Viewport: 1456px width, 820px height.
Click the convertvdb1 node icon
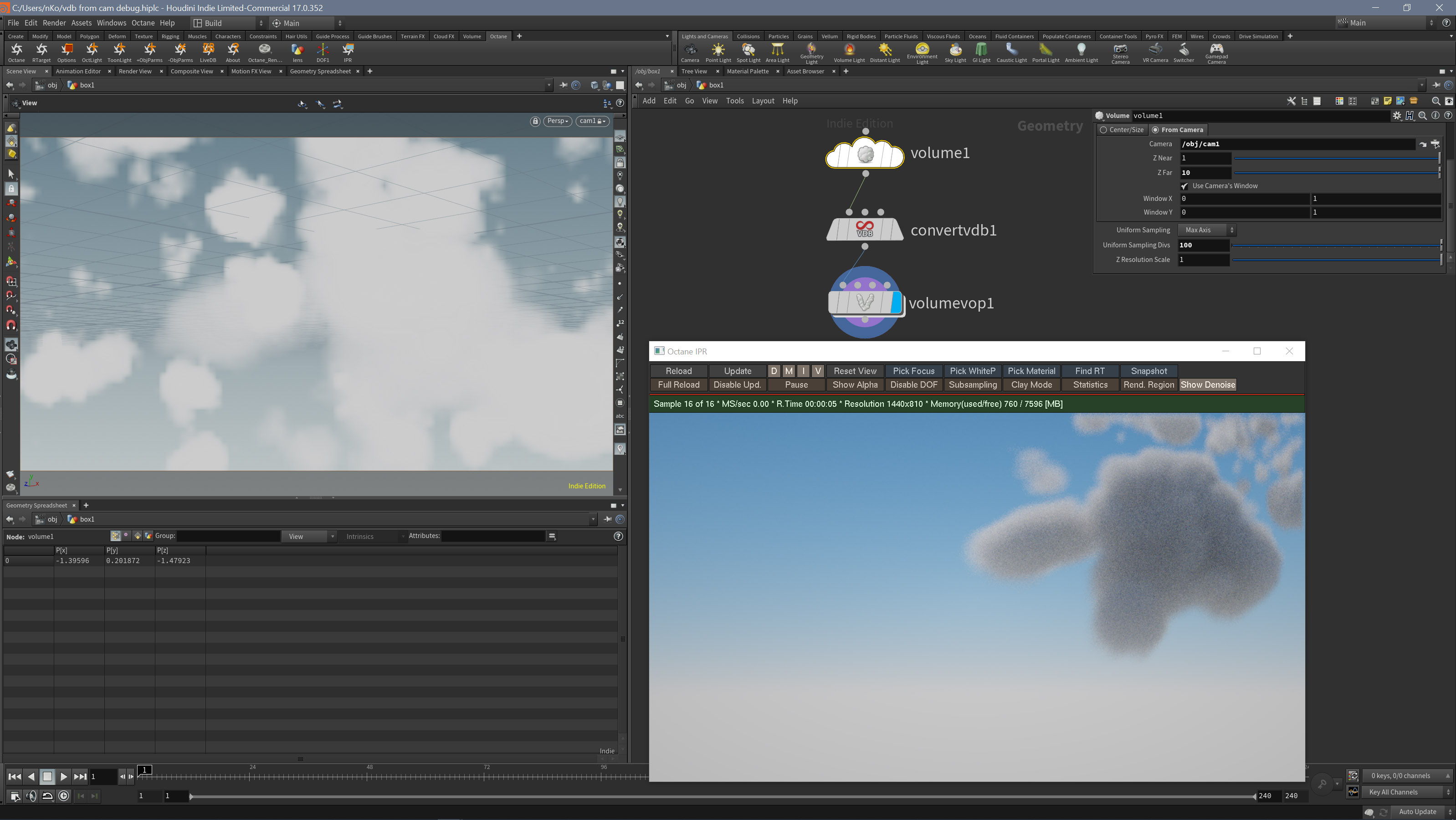click(864, 230)
